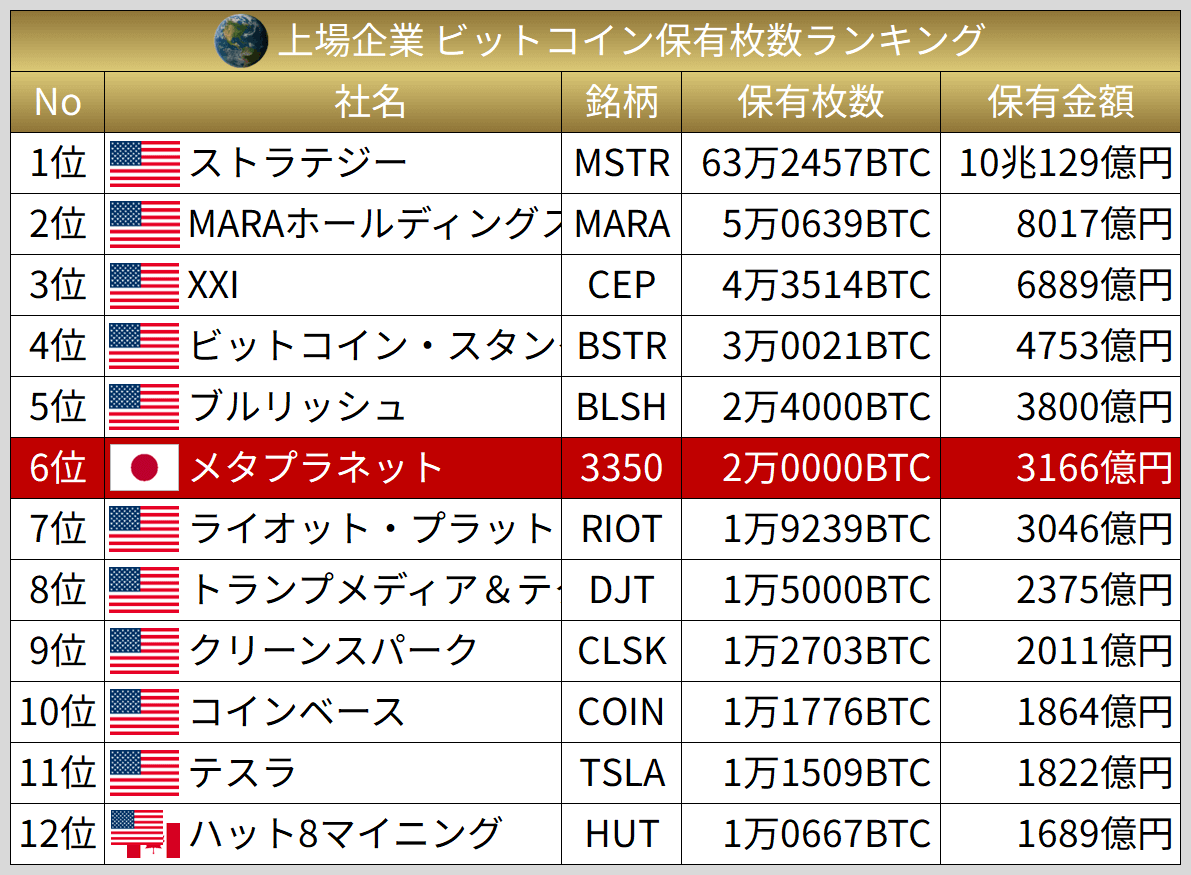Click the title 上場企業 ビットコイン保有枚数ランキング
The width and height of the screenshot is (1191, 875).
point(631,40)
